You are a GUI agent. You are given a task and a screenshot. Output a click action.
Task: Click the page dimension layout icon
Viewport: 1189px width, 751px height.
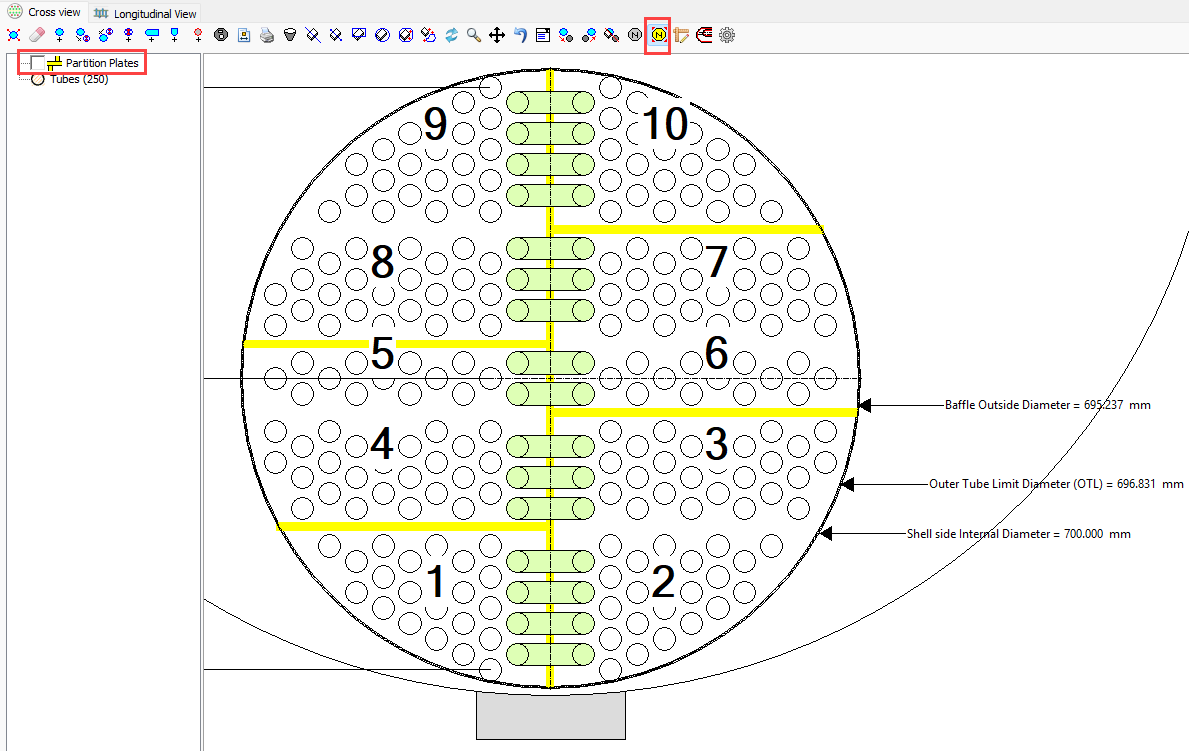click(243, 35)
